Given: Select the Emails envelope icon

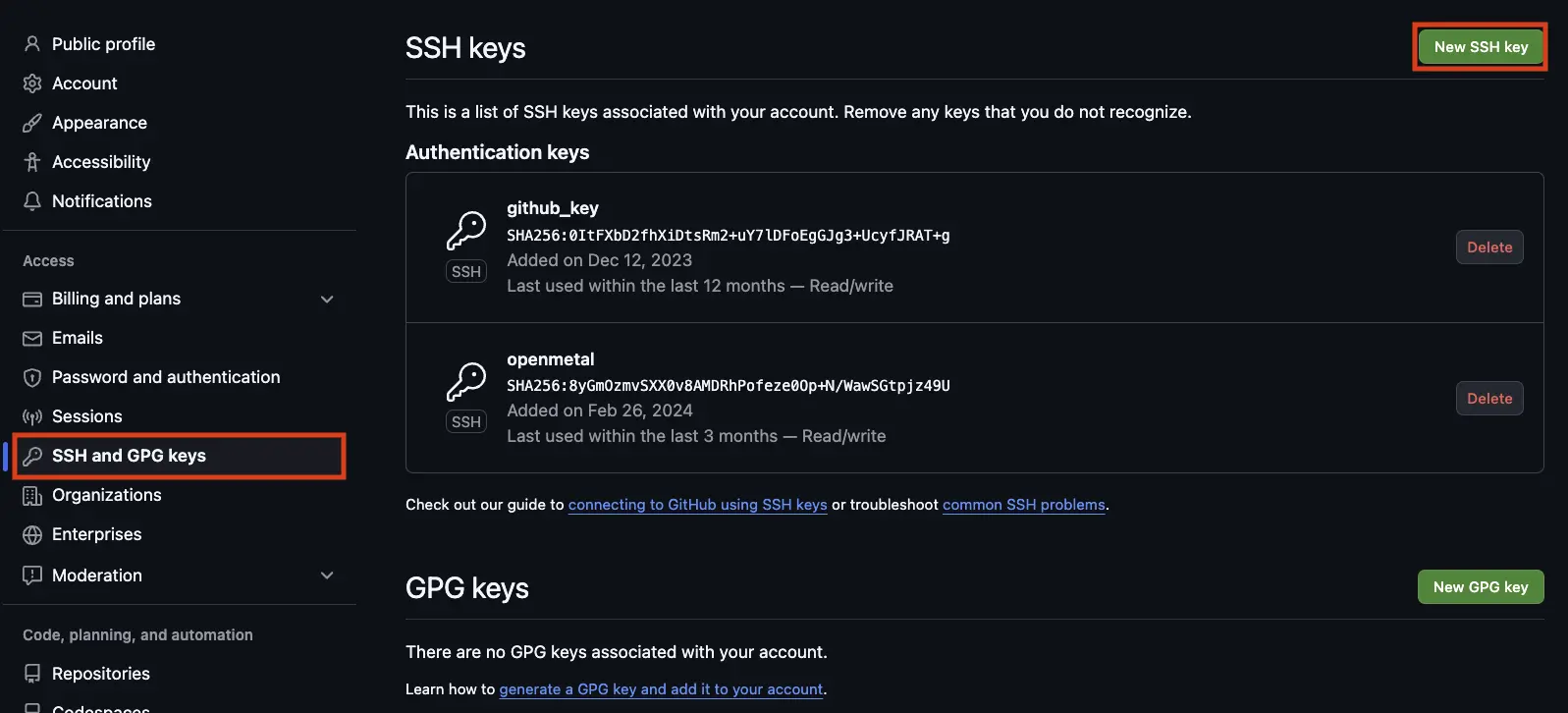Looking at the screenshot, I should (32, 337).
